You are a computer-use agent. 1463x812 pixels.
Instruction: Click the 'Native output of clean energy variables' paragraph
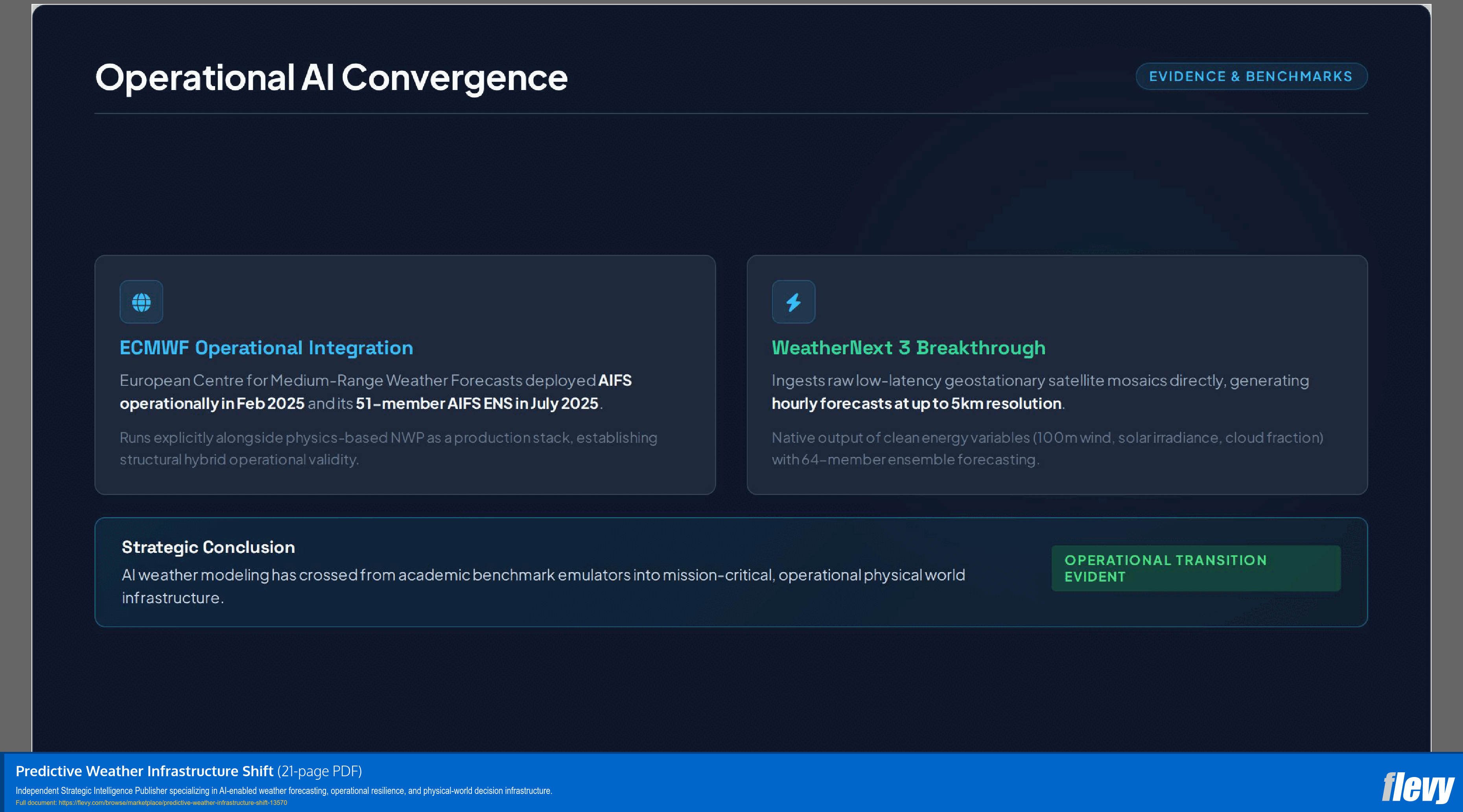tap(1047, 449)
